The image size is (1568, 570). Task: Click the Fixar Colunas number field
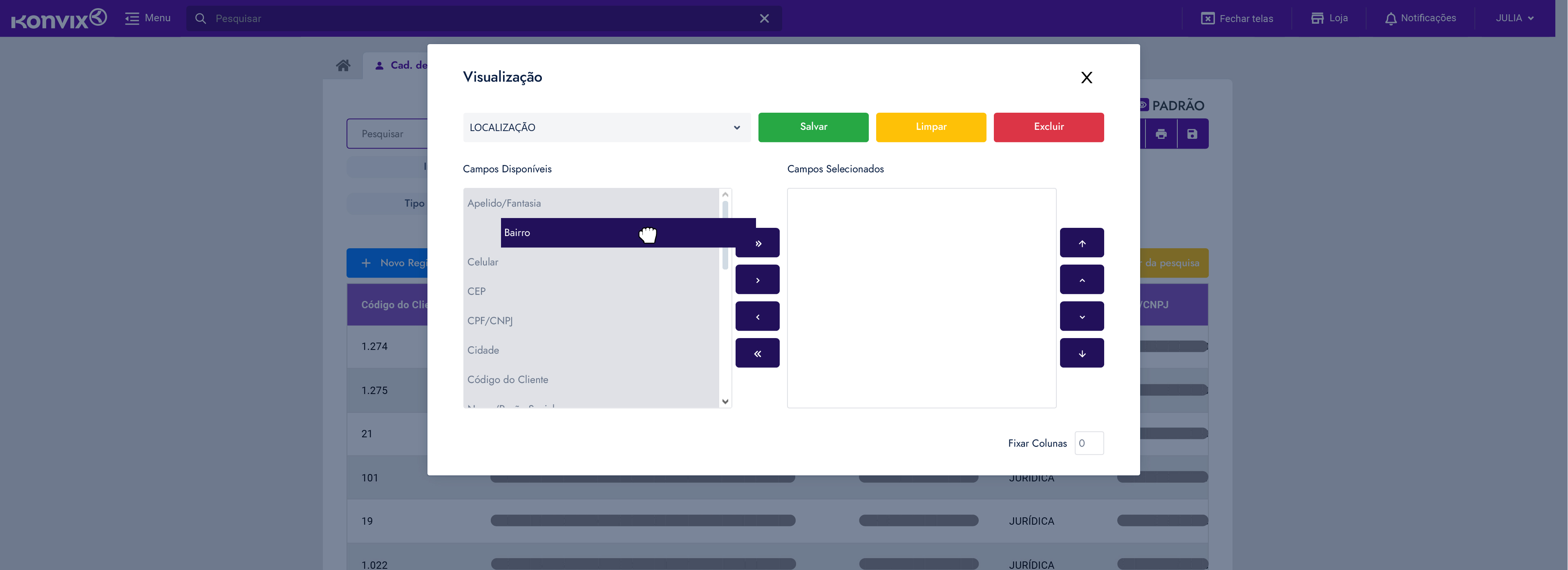(1089, 443)
